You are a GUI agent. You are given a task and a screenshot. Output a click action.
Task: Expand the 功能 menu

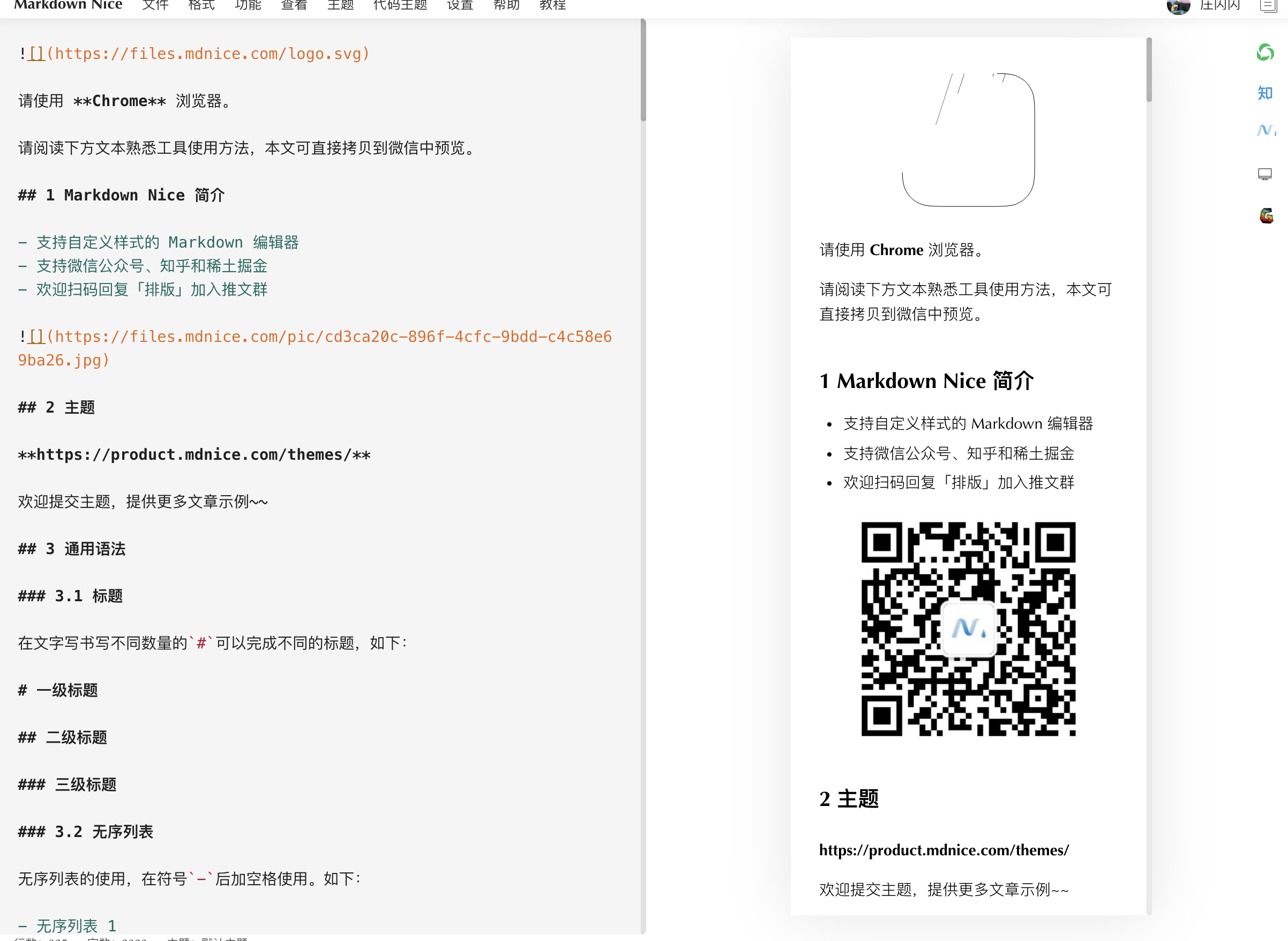click(x=248, y=5)
